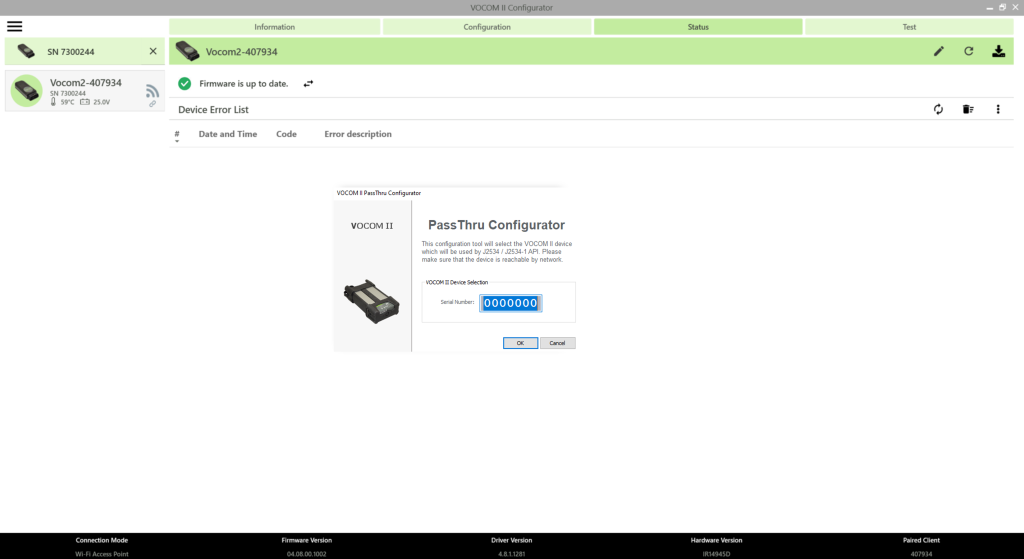Screen dimensions: 1024x559
Task: Click the Paired Client status entry
Action: pyautogui.click(x=921, y=547)
